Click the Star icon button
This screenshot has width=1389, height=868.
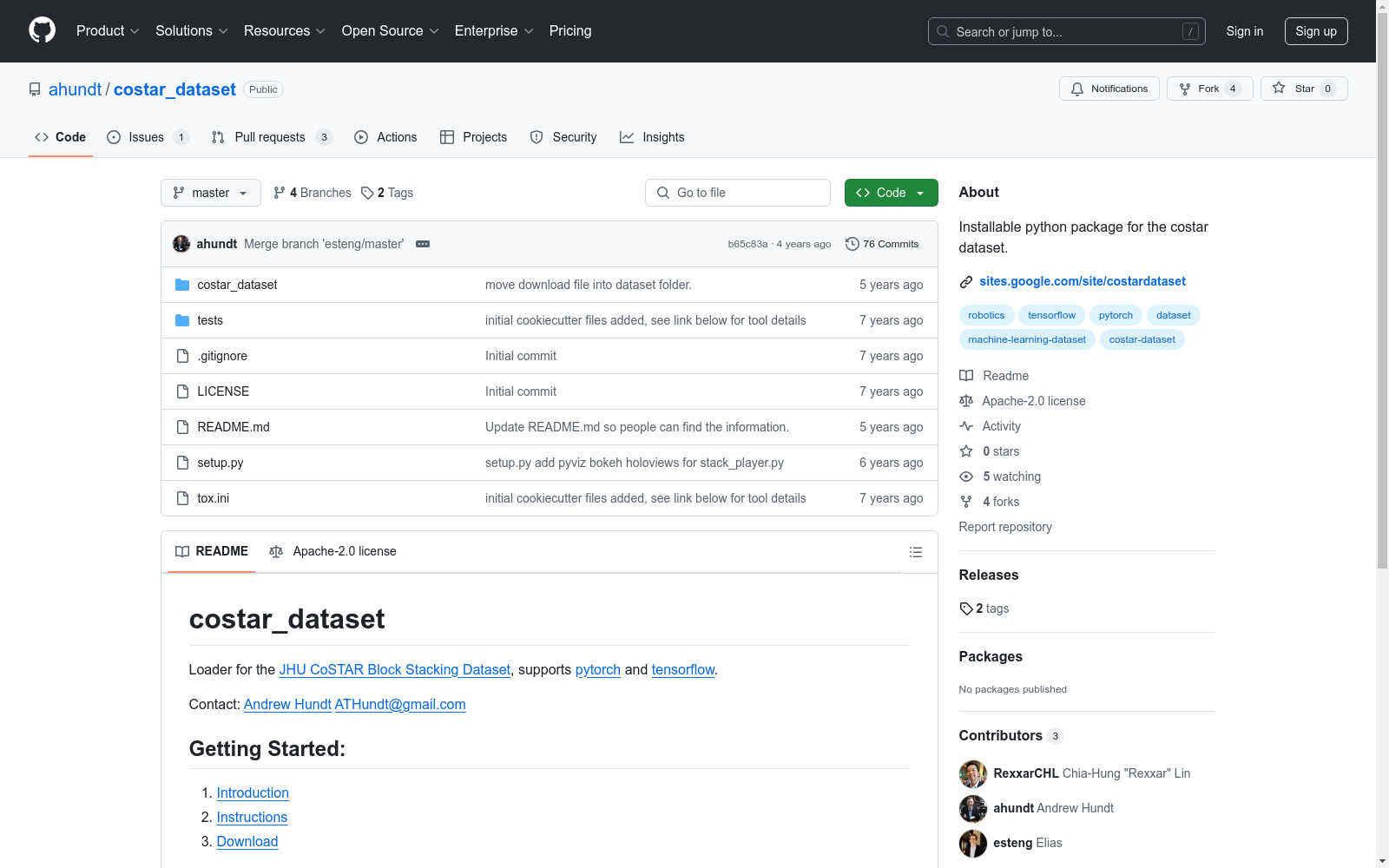[x=1304, y=89]
